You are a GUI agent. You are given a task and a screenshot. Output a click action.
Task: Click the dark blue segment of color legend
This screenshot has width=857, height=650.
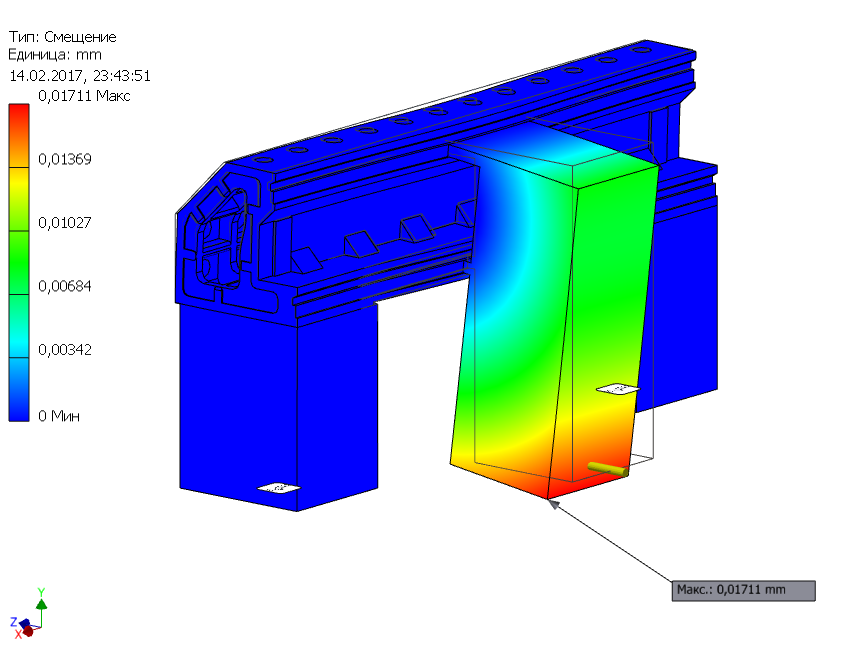point(19,389)
